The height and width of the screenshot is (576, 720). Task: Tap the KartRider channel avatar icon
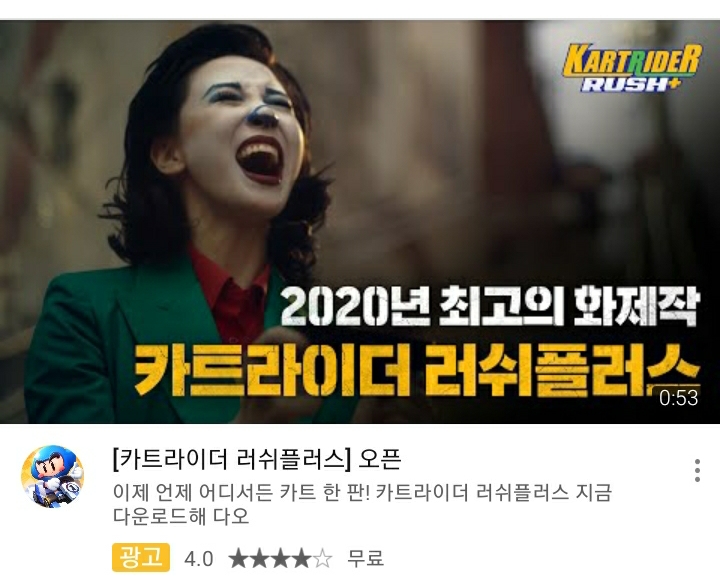53,476
